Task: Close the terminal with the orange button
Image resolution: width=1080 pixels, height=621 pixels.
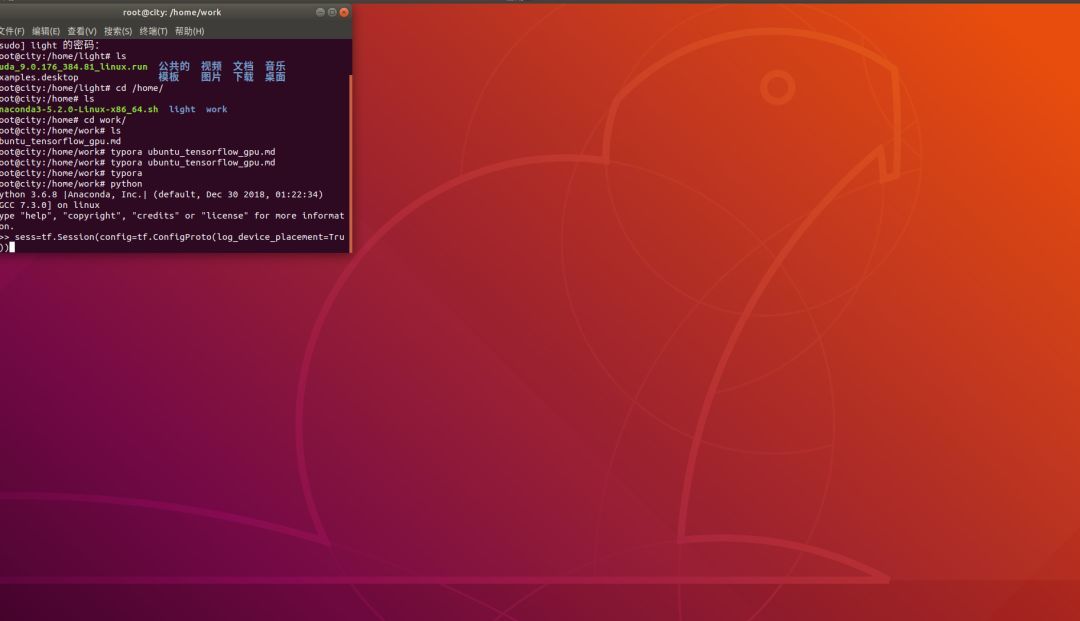Action: point(344,12)
